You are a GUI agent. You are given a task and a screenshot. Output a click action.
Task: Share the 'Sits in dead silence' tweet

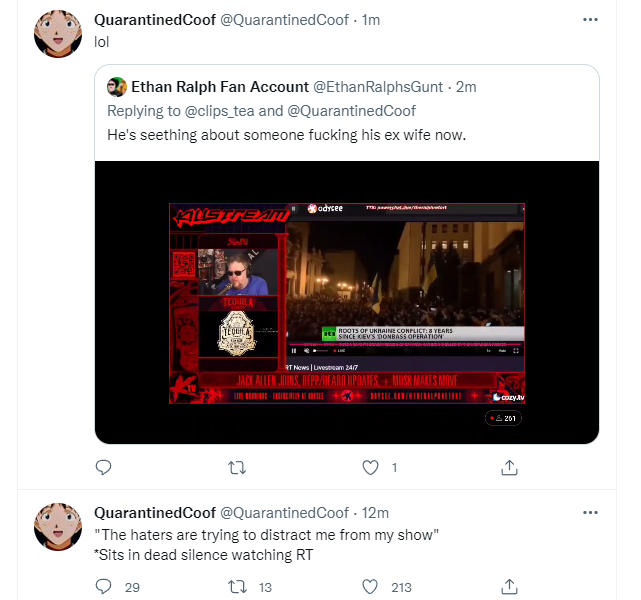tap(509, 587)
